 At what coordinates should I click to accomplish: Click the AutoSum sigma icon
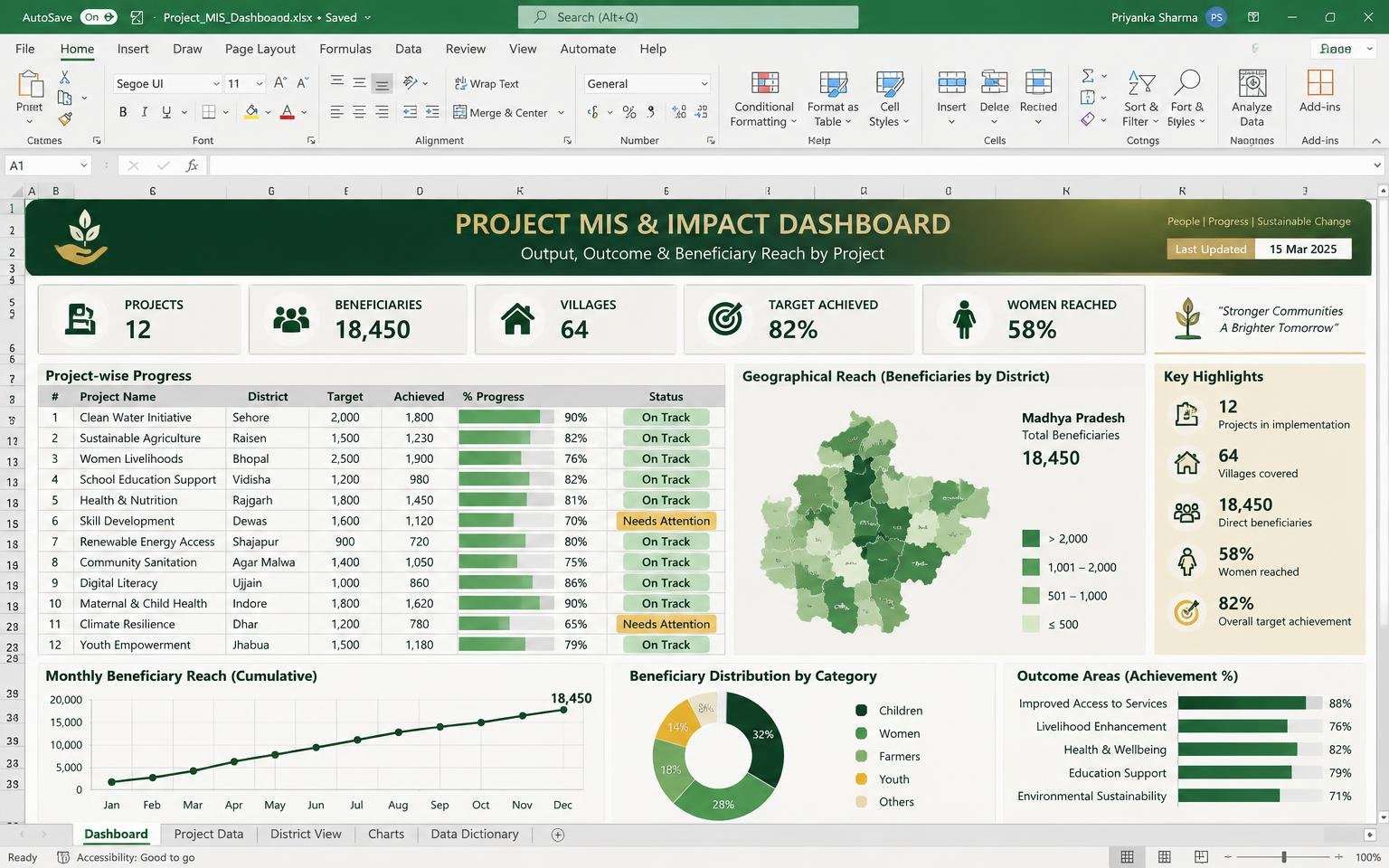1088,76
